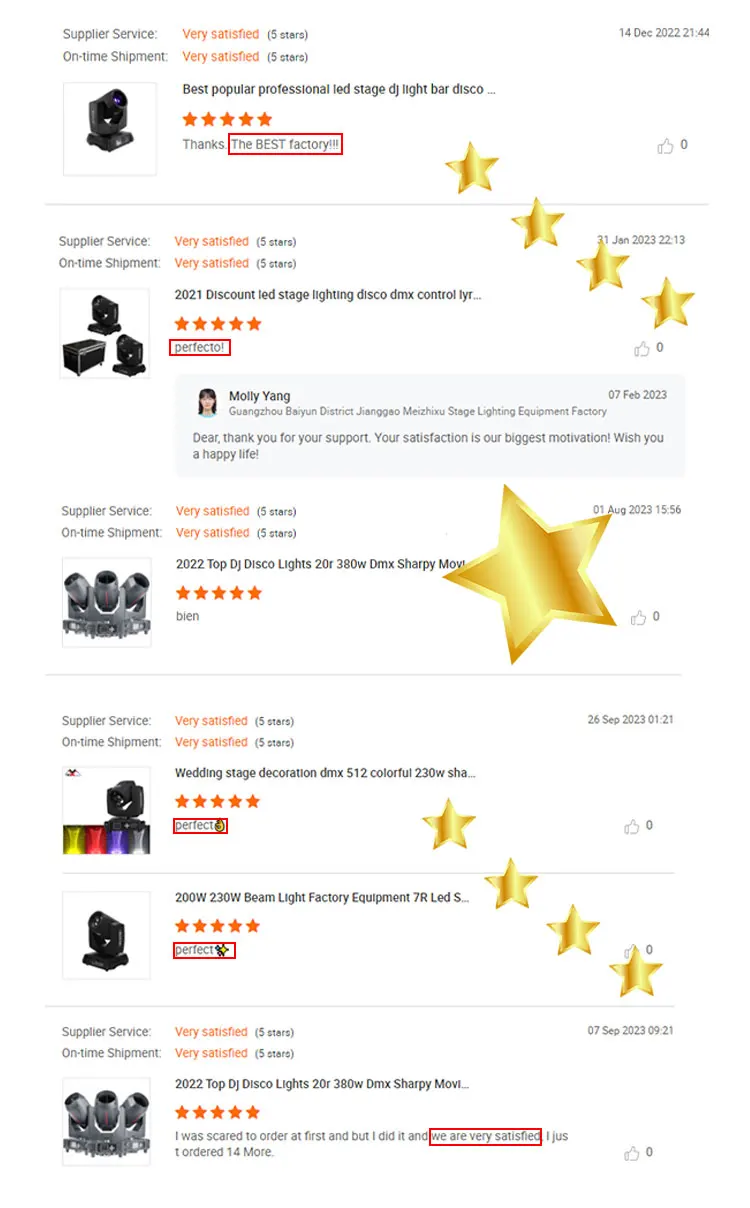Open "Wedding stage decoration dmx 512" product link
Screen dimensions: 750x1208
tap(325, 773)
